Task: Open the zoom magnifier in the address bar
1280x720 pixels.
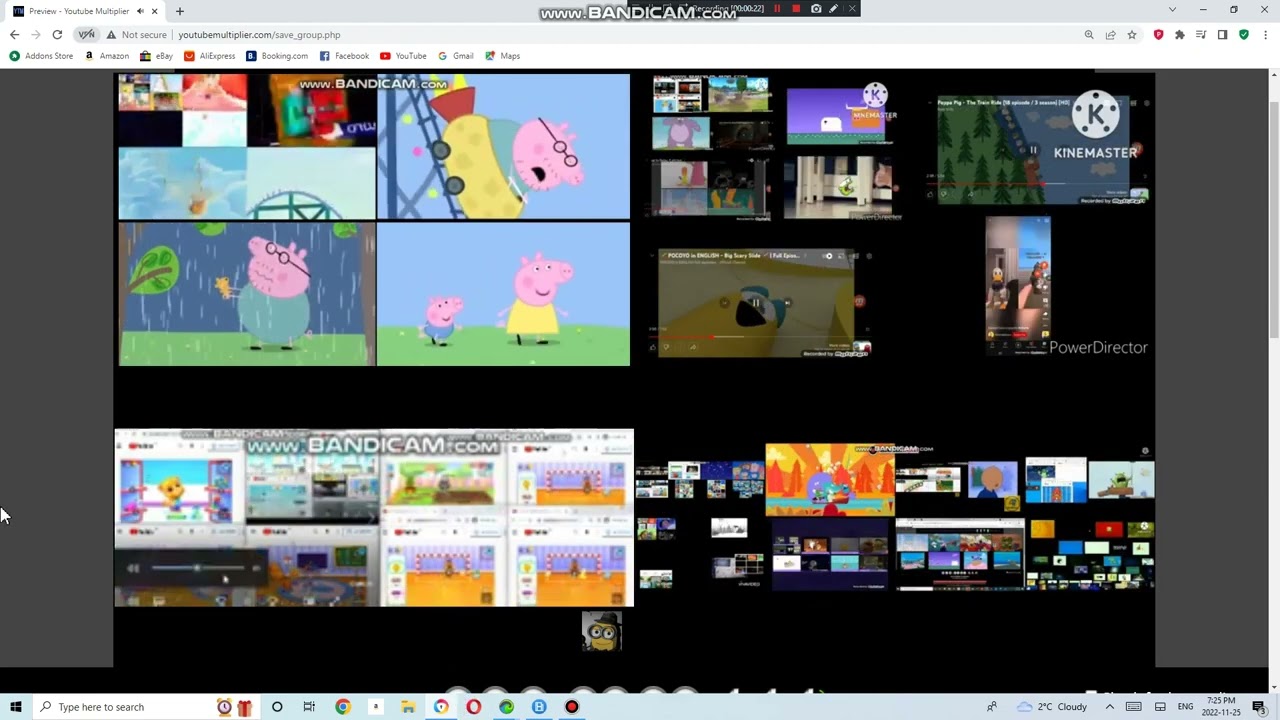Action: click(x=1089, y=35)
